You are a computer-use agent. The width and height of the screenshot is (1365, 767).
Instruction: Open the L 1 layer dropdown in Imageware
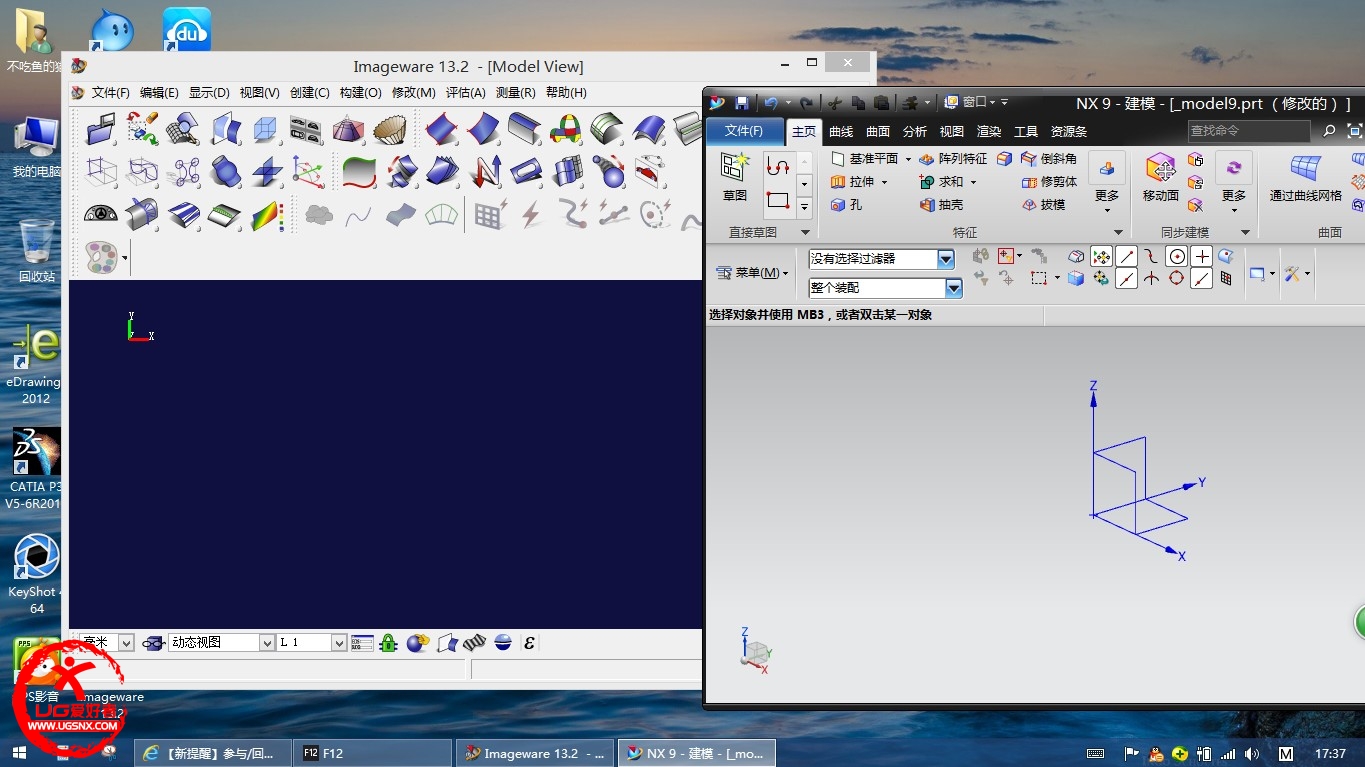[x=339, y=643]
